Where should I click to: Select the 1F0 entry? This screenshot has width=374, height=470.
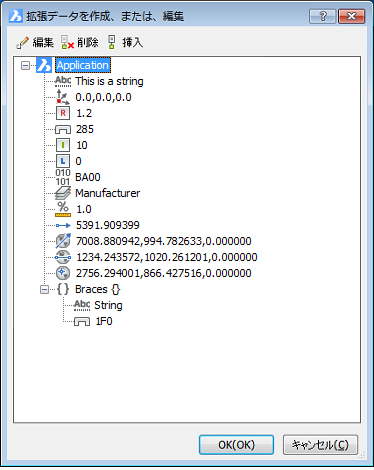click(x=104, y=321)
